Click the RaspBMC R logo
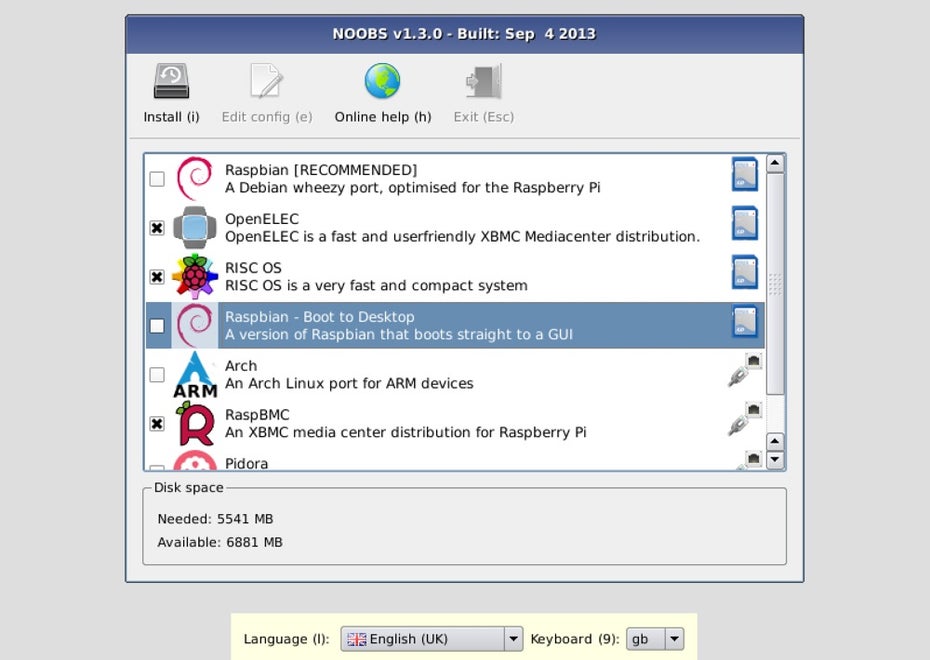Screen dimensions: 930x660 (x=195, y=423)
